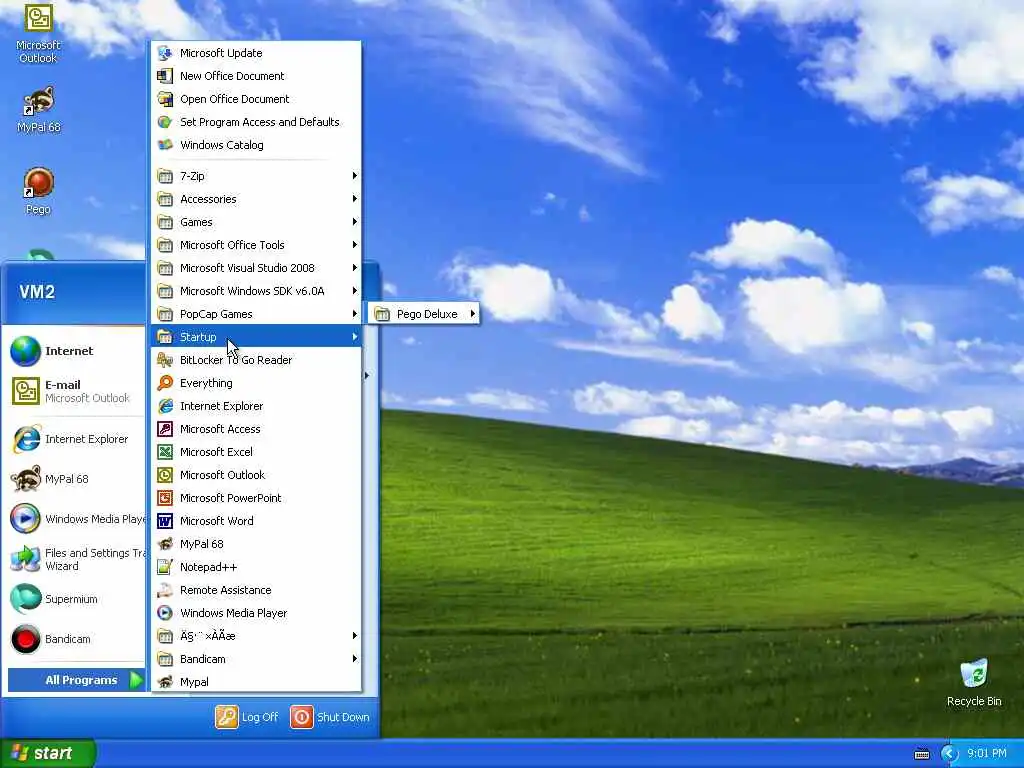Click the Log Off button
Viewport: 1024px width, 768px height.
(247, 717)
